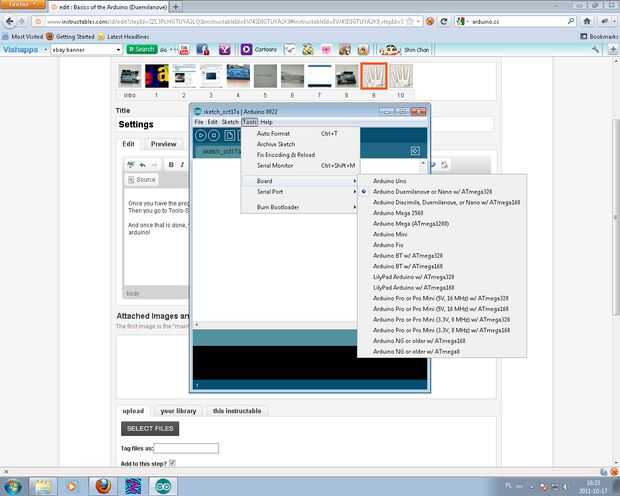Go back with Firefox back arrow

pos(9,21)
